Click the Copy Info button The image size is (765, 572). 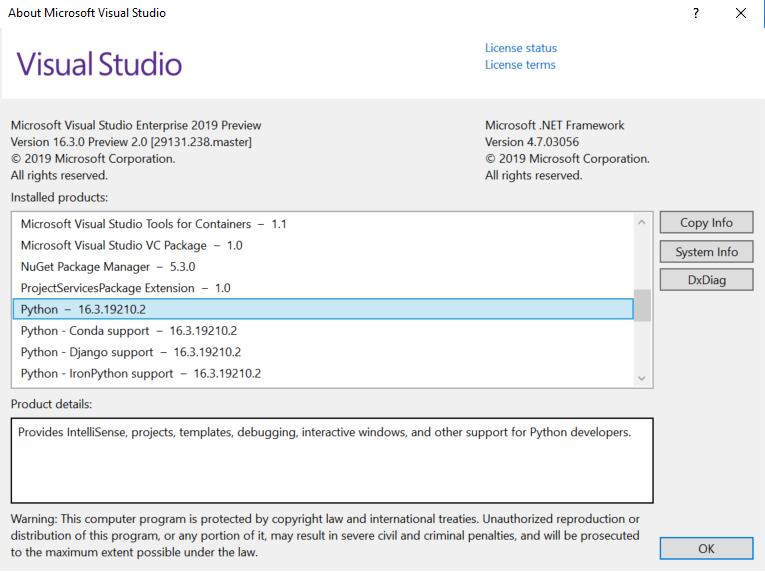tap(706, 223)
